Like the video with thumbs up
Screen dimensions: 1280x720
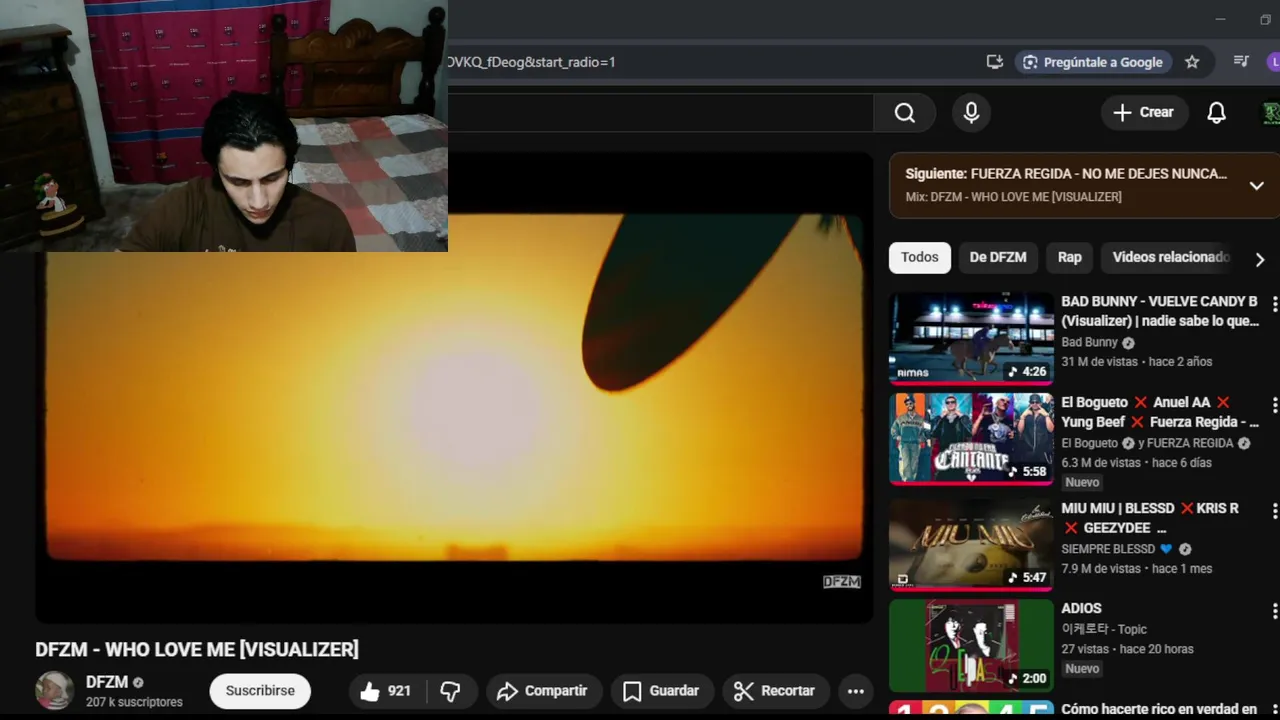(x=386, y=691)
